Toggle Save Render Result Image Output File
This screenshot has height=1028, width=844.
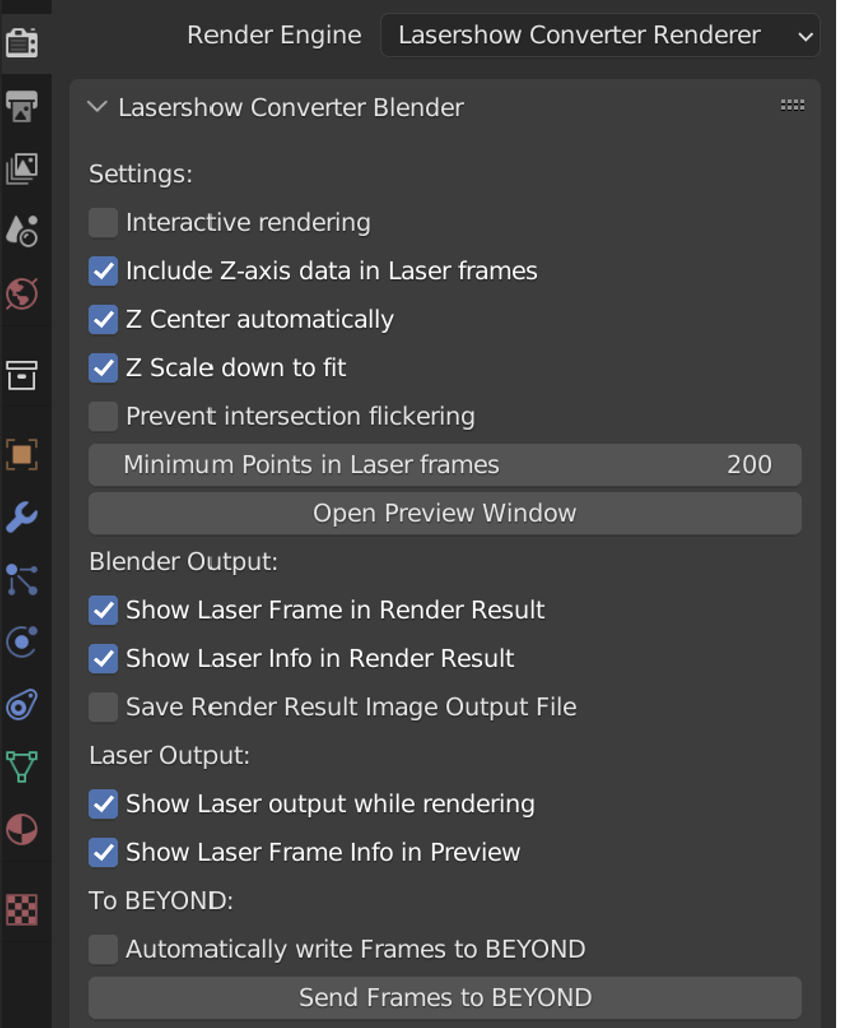[103, 707]
